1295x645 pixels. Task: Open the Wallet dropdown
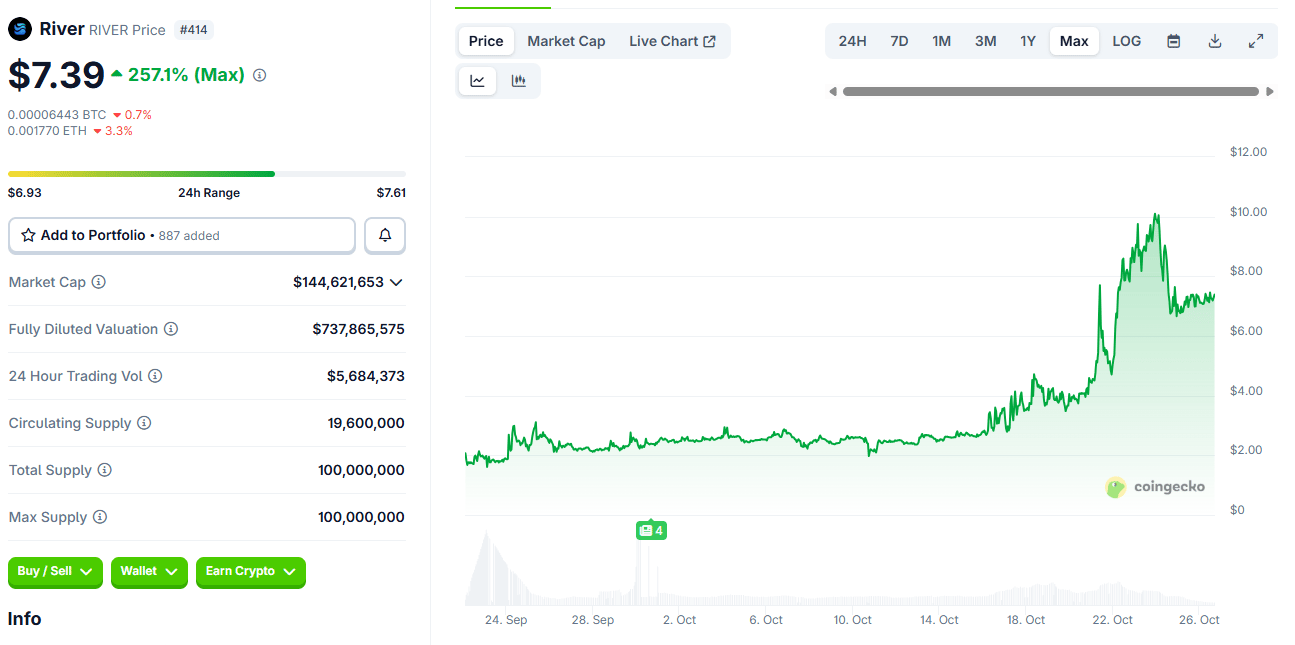[x=149, y=572]
